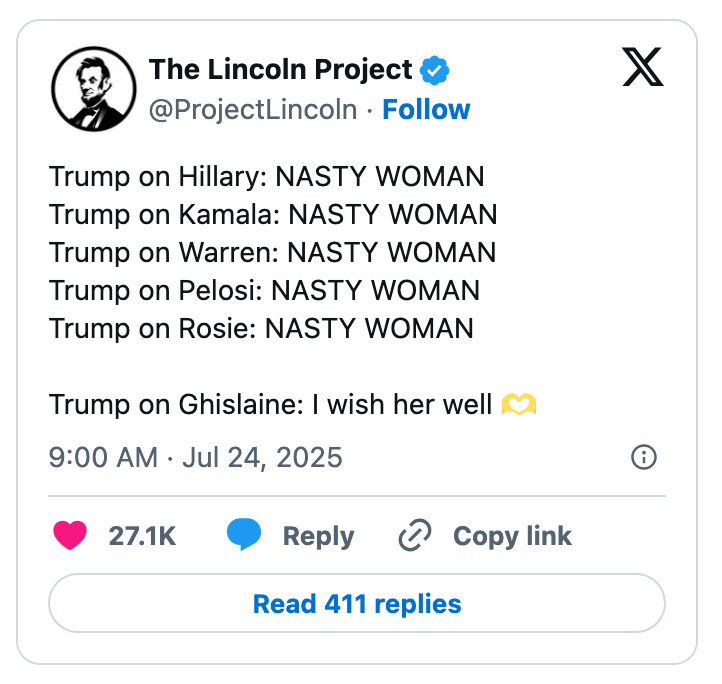Click the yellow heart hands emoji

coord(519,405)
